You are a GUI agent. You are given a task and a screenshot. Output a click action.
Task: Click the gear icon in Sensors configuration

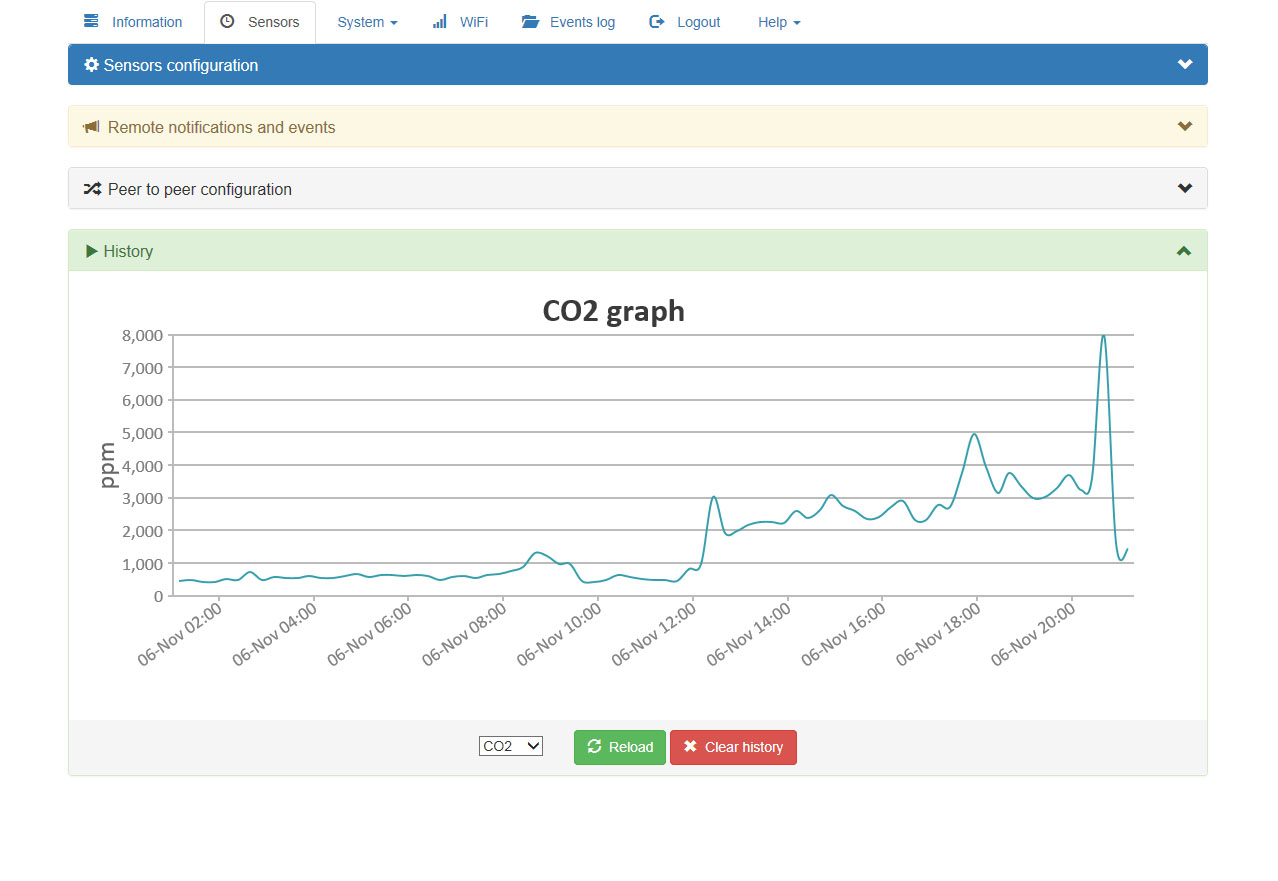coord(92,65)
